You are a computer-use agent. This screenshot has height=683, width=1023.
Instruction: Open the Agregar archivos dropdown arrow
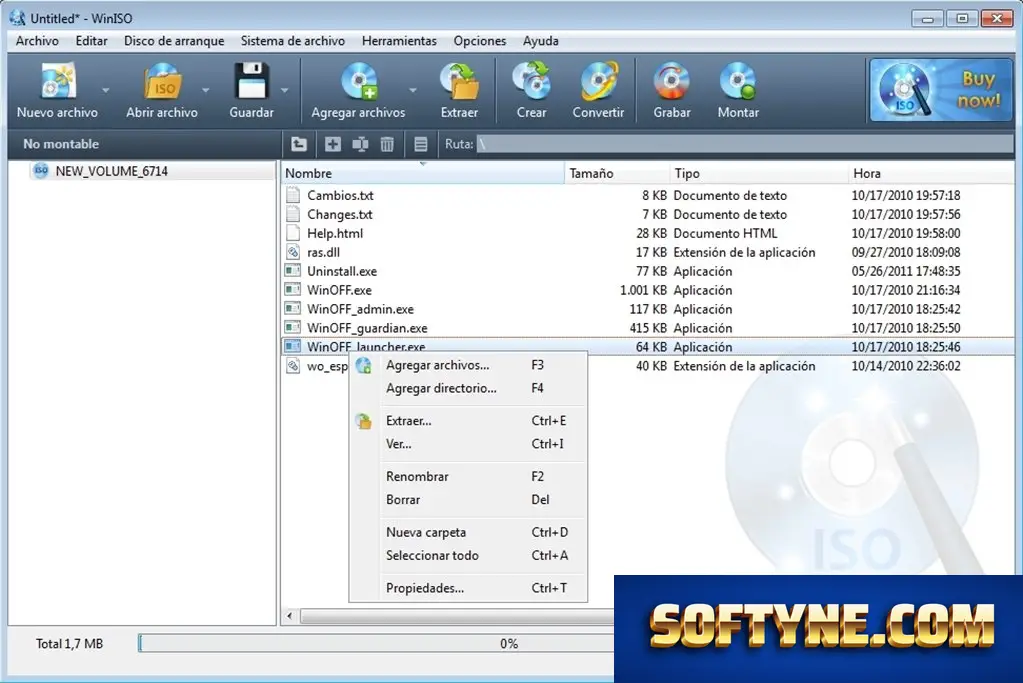412,90
